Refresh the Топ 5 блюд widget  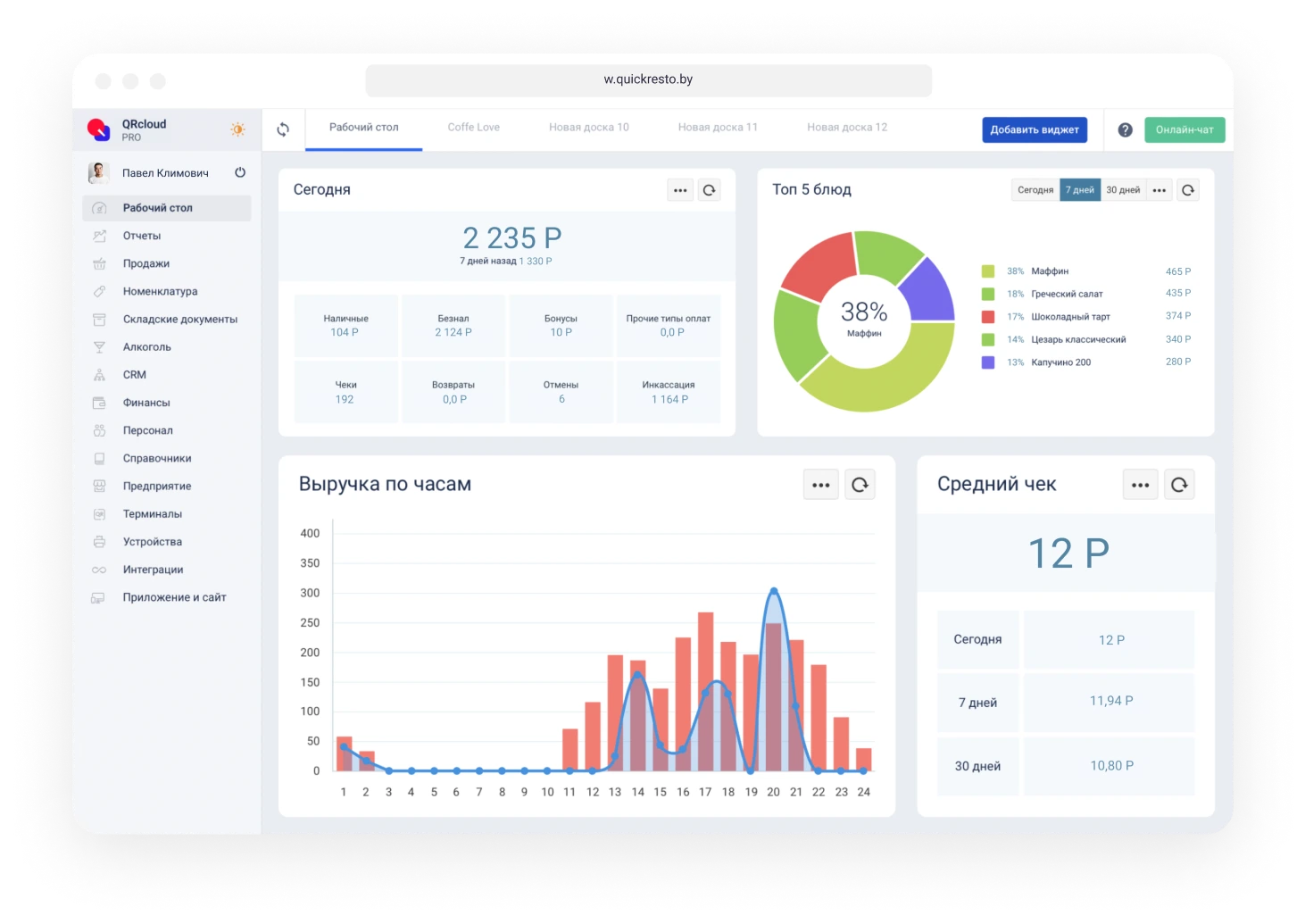[1187, 190]
